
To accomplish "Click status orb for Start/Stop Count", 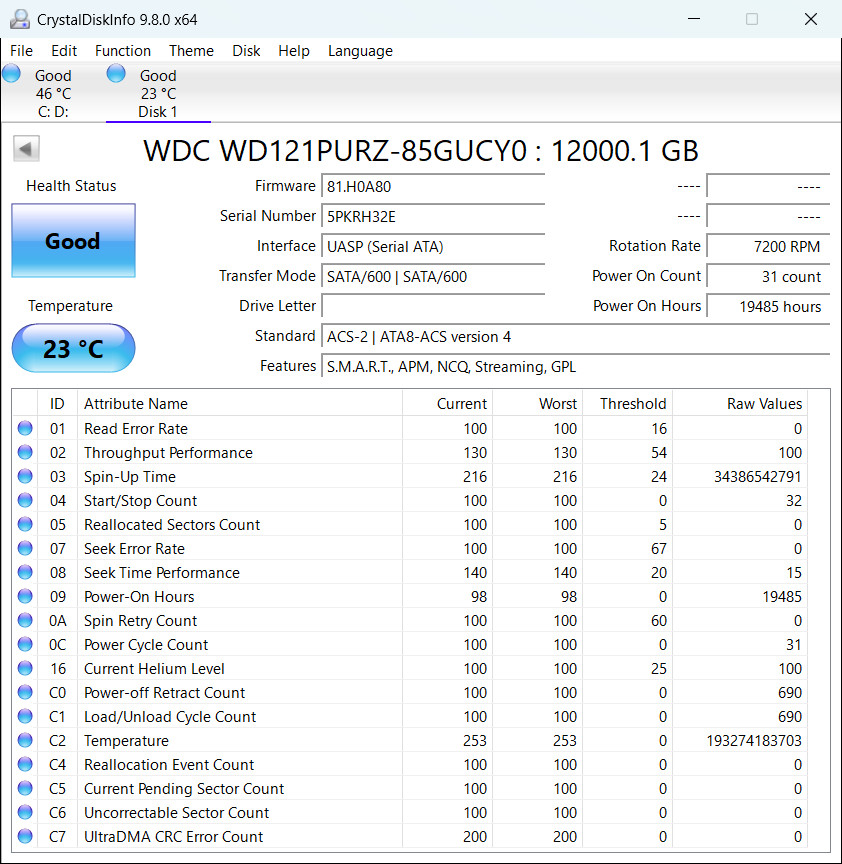I will click(25, 500).
